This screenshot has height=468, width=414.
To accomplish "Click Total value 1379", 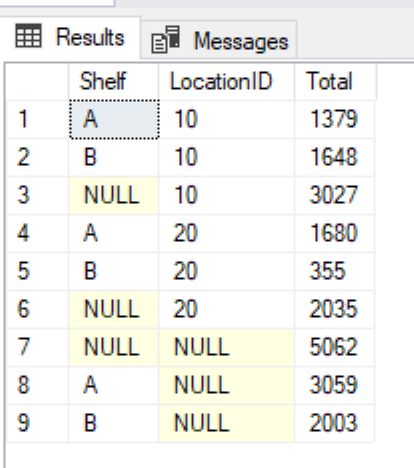I will 335,119.
